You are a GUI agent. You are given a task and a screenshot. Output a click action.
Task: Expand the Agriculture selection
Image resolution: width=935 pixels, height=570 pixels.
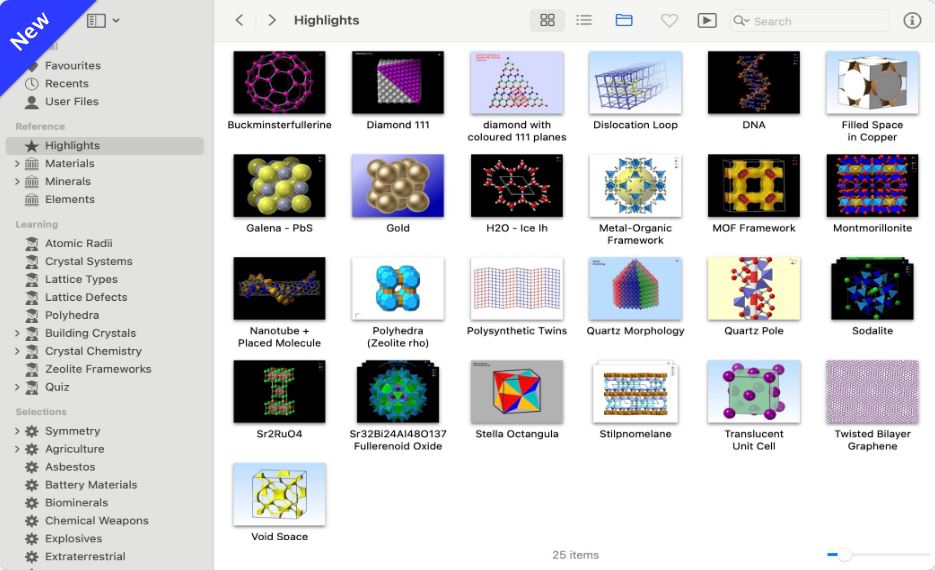[17, 449]
